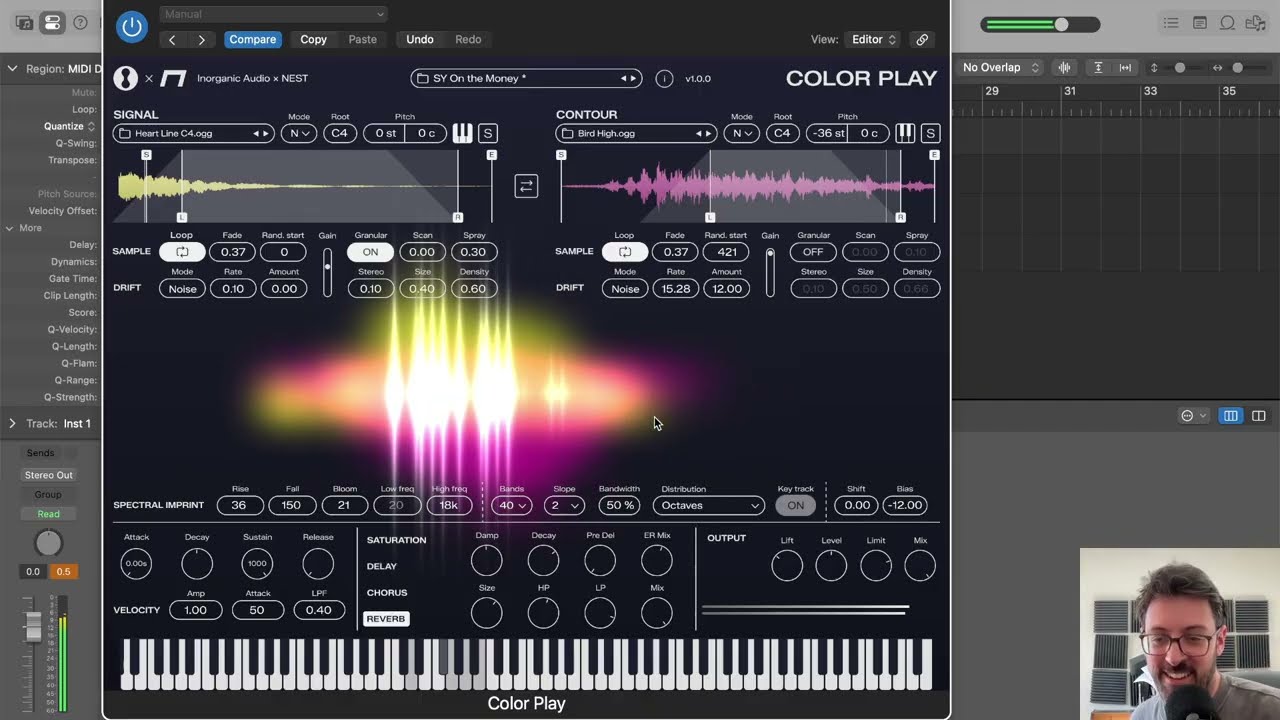The width and height of the screenshot is (1280, 720).
Task: Click the Logic pan knob in channel strip
Action: (x=48, y=543)
